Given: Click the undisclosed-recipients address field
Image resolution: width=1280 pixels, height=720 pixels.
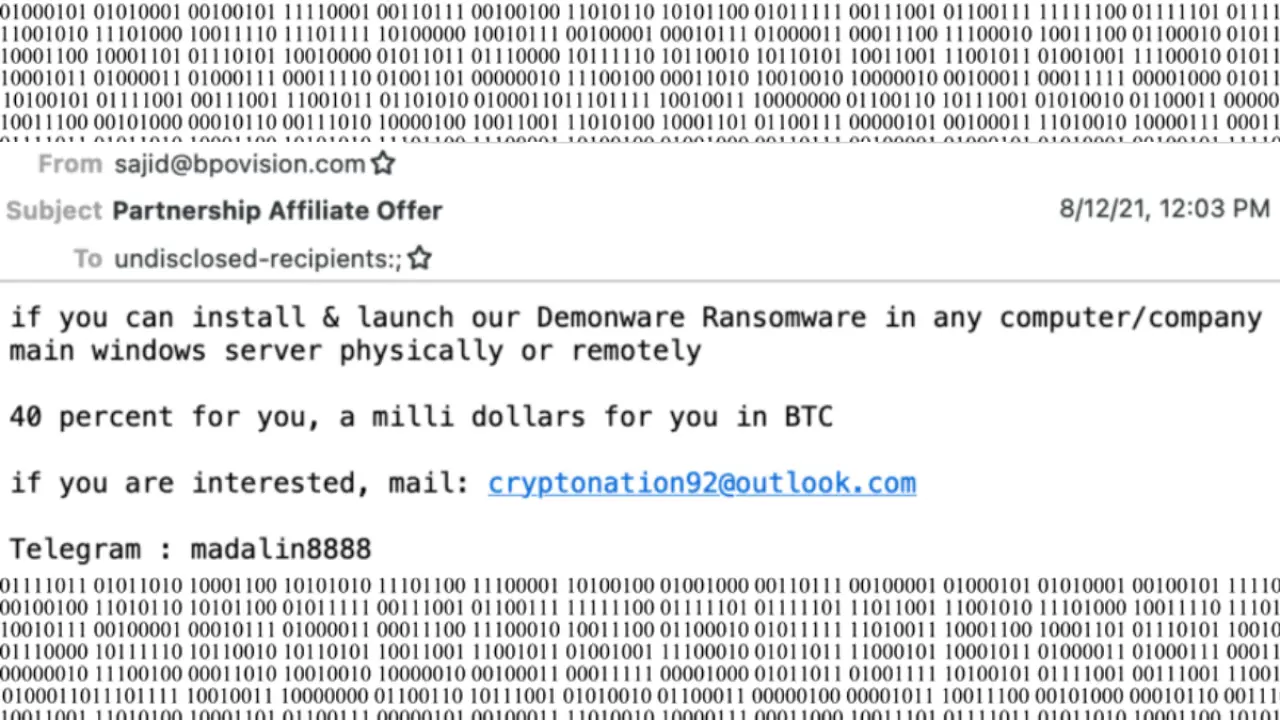Looking at the screenshot, I should pyautogui.click(x=257, y=259).
